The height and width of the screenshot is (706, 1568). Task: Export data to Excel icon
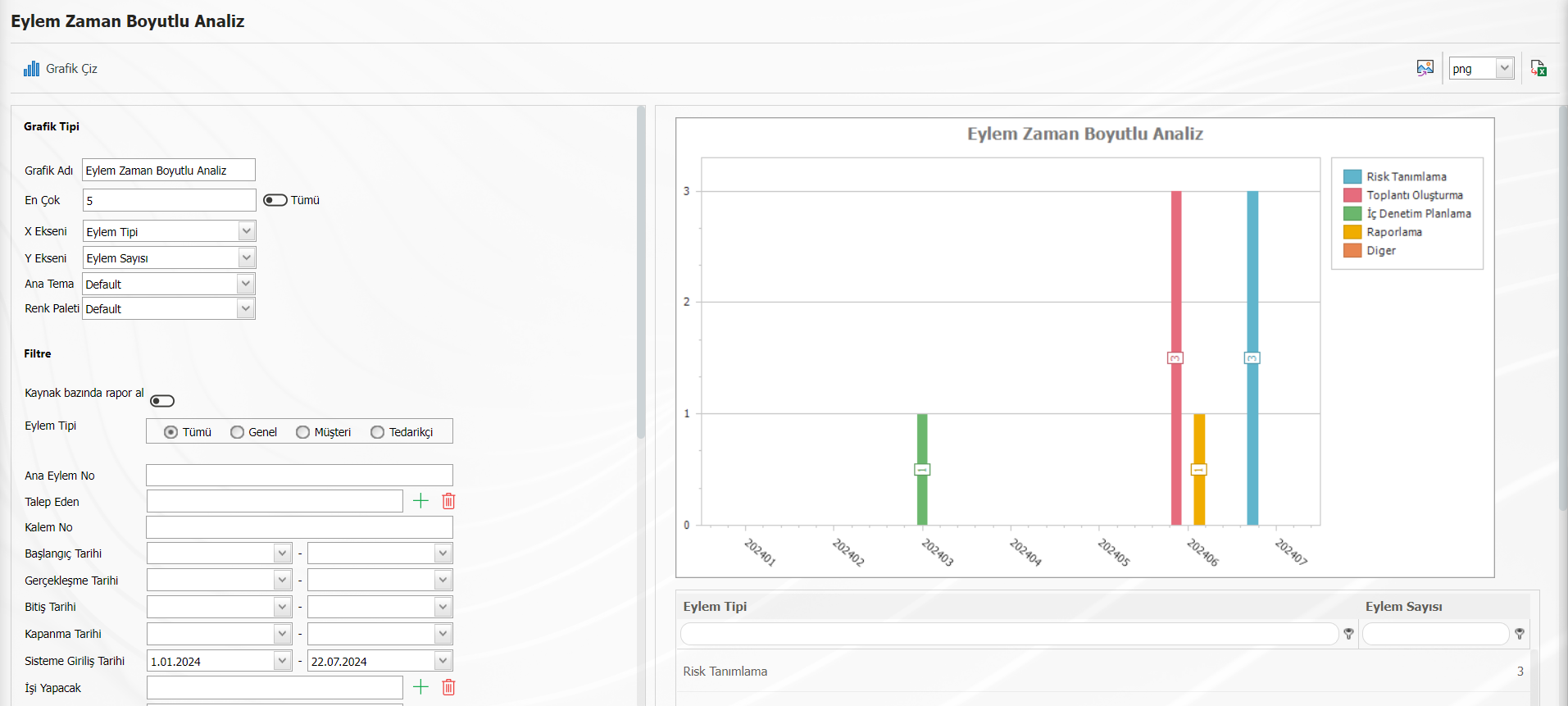(1538, 68)
